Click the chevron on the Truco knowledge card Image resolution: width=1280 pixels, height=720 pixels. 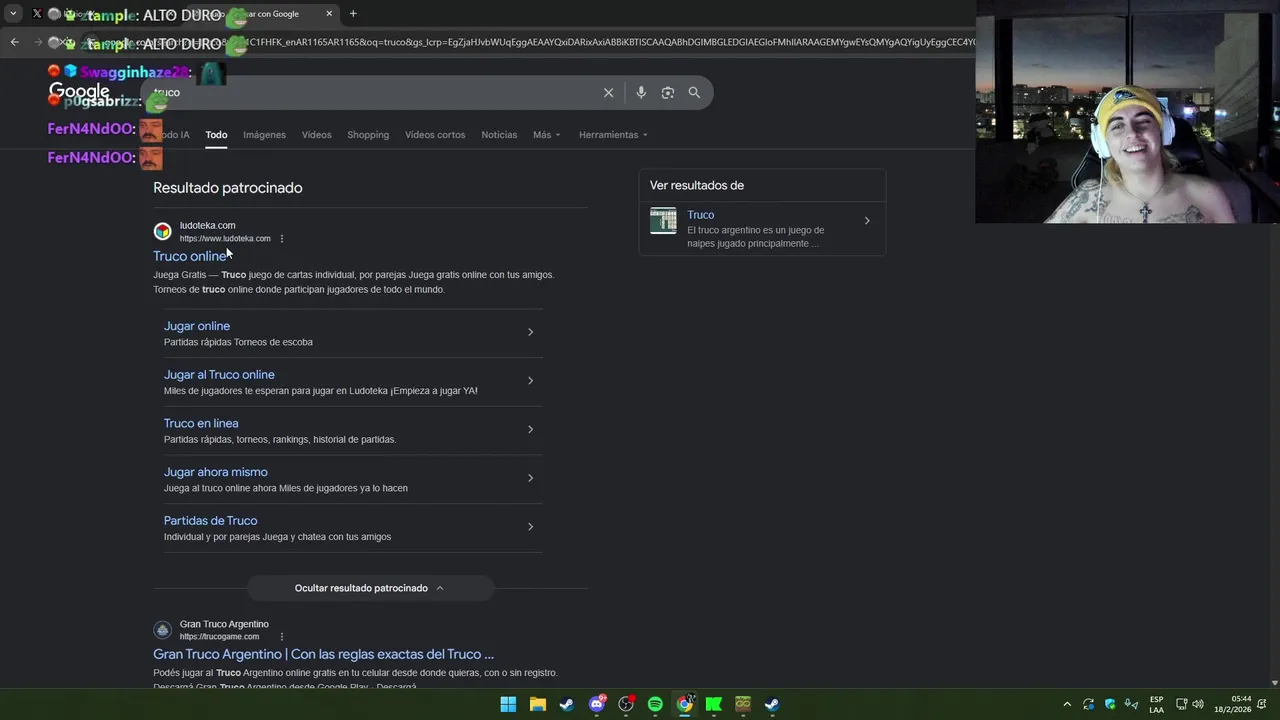tap(867, 221)
